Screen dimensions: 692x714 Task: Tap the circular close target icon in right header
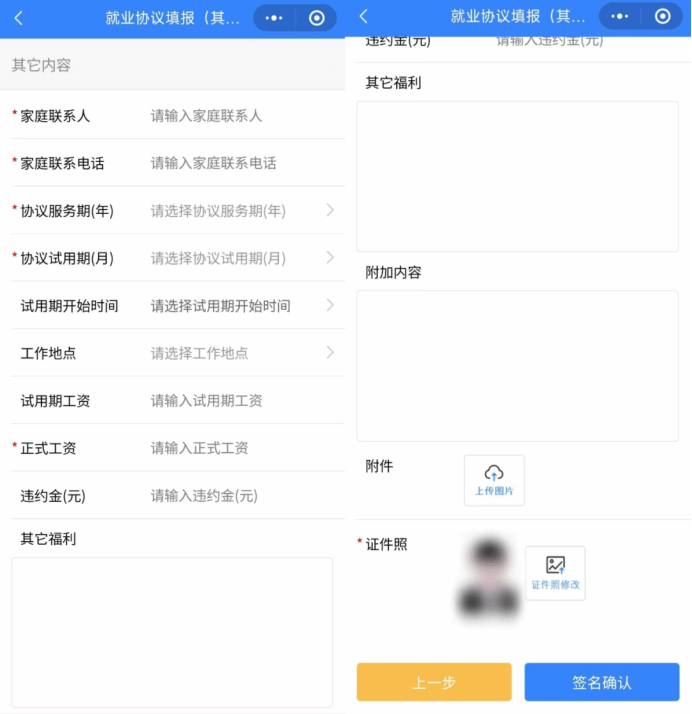662,17
